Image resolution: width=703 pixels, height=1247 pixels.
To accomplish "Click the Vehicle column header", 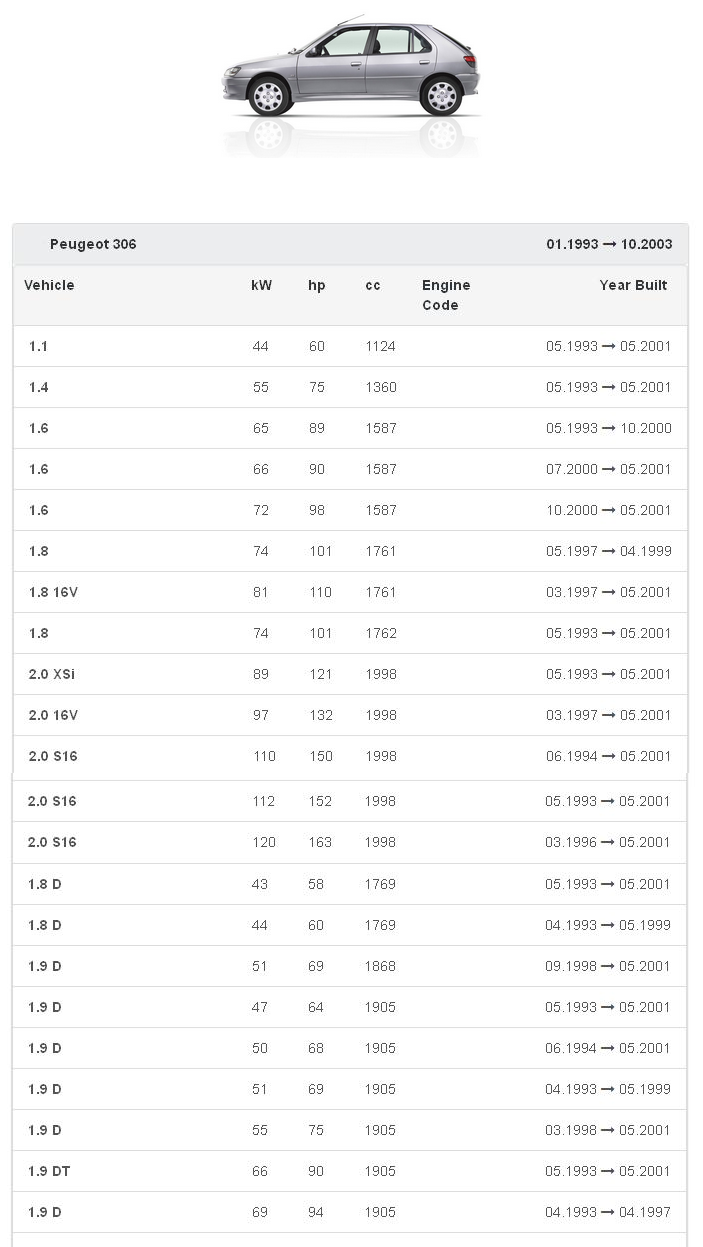I will point(49,285).
